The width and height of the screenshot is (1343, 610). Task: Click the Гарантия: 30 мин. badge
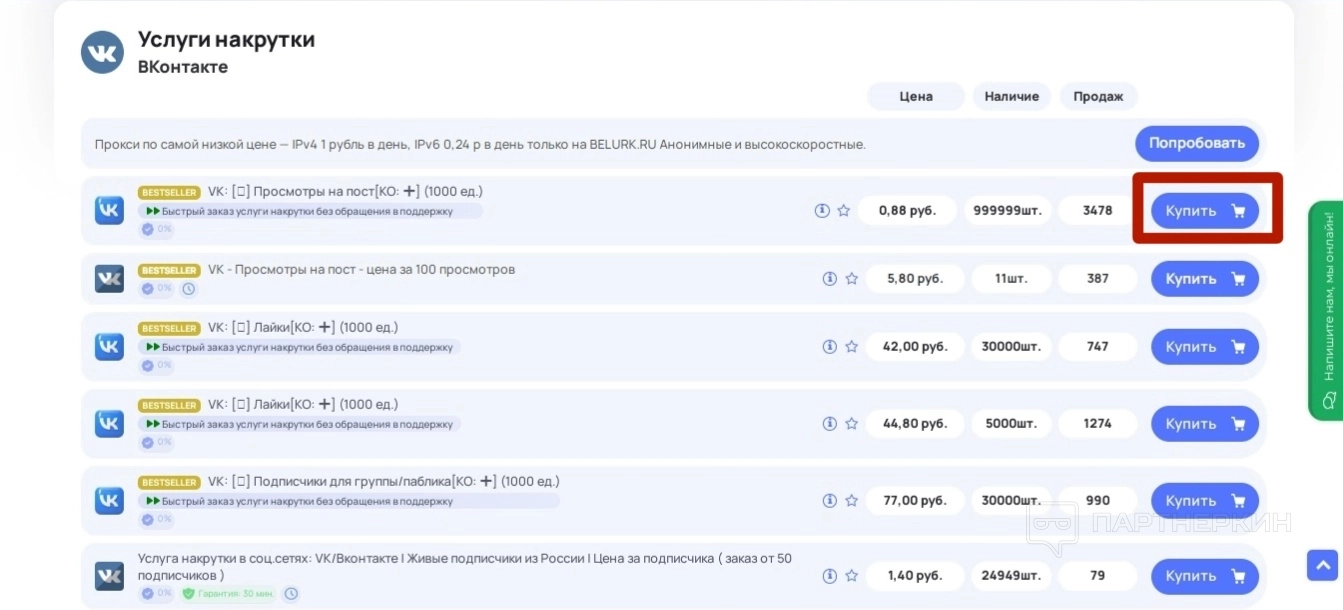228,594
